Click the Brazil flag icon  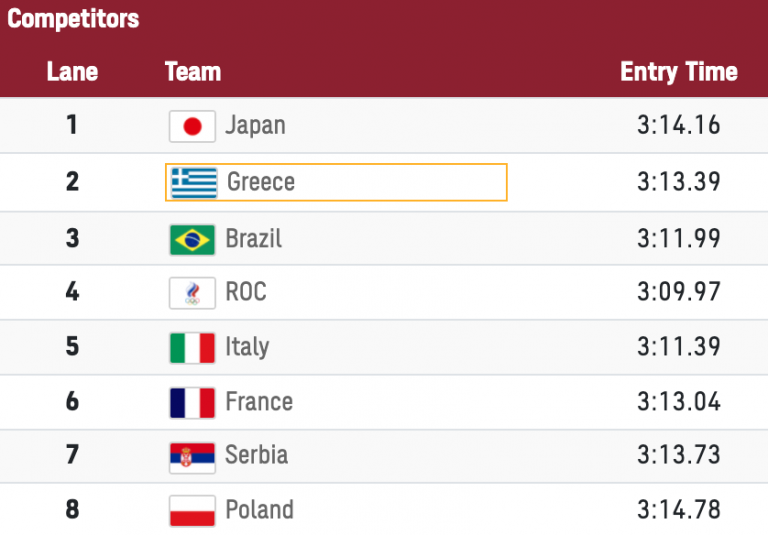pyautogui.click(x=193, y=239)
